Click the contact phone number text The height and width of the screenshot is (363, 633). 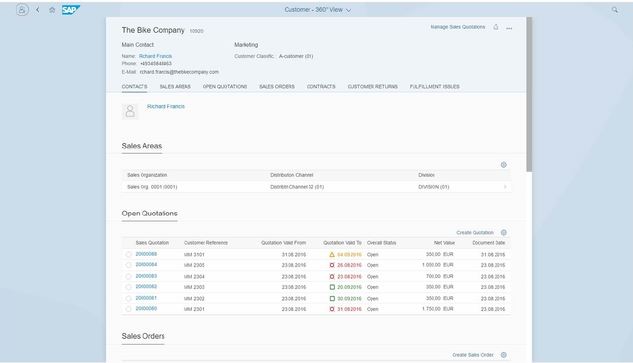point(156,64)
